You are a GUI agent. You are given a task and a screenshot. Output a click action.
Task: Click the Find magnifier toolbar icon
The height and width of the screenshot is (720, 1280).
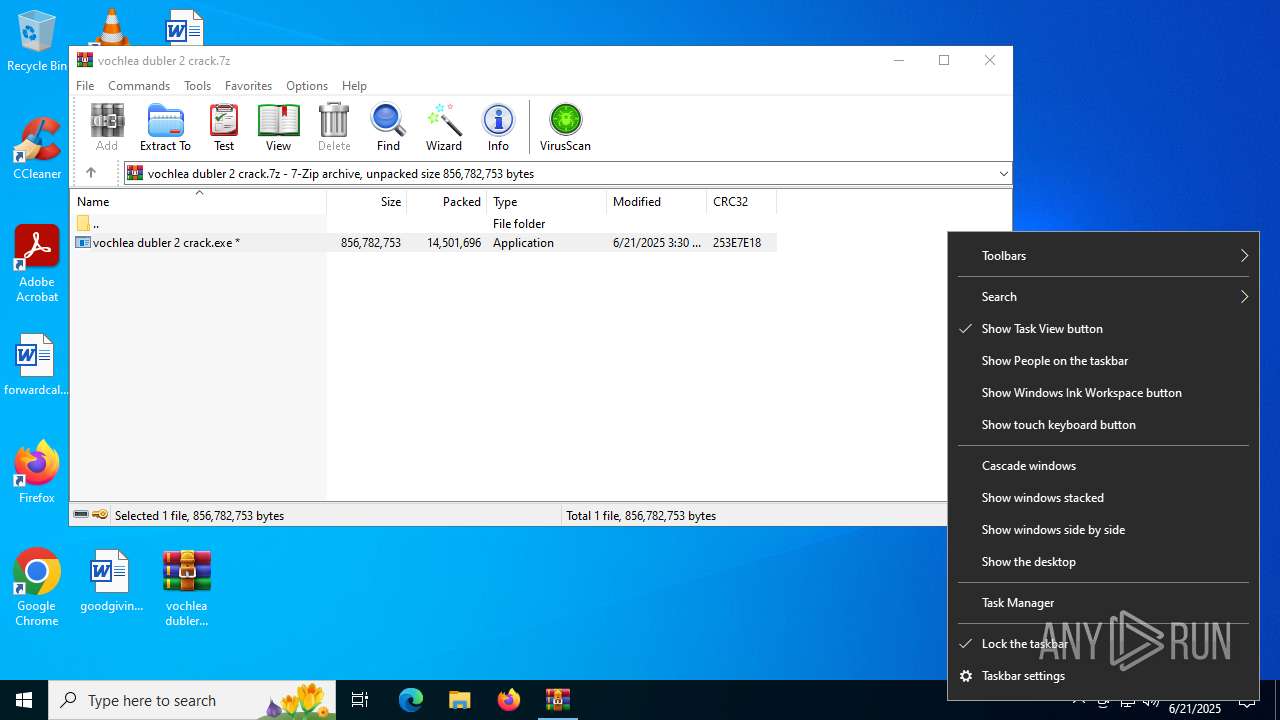click(x=388, y=128)
